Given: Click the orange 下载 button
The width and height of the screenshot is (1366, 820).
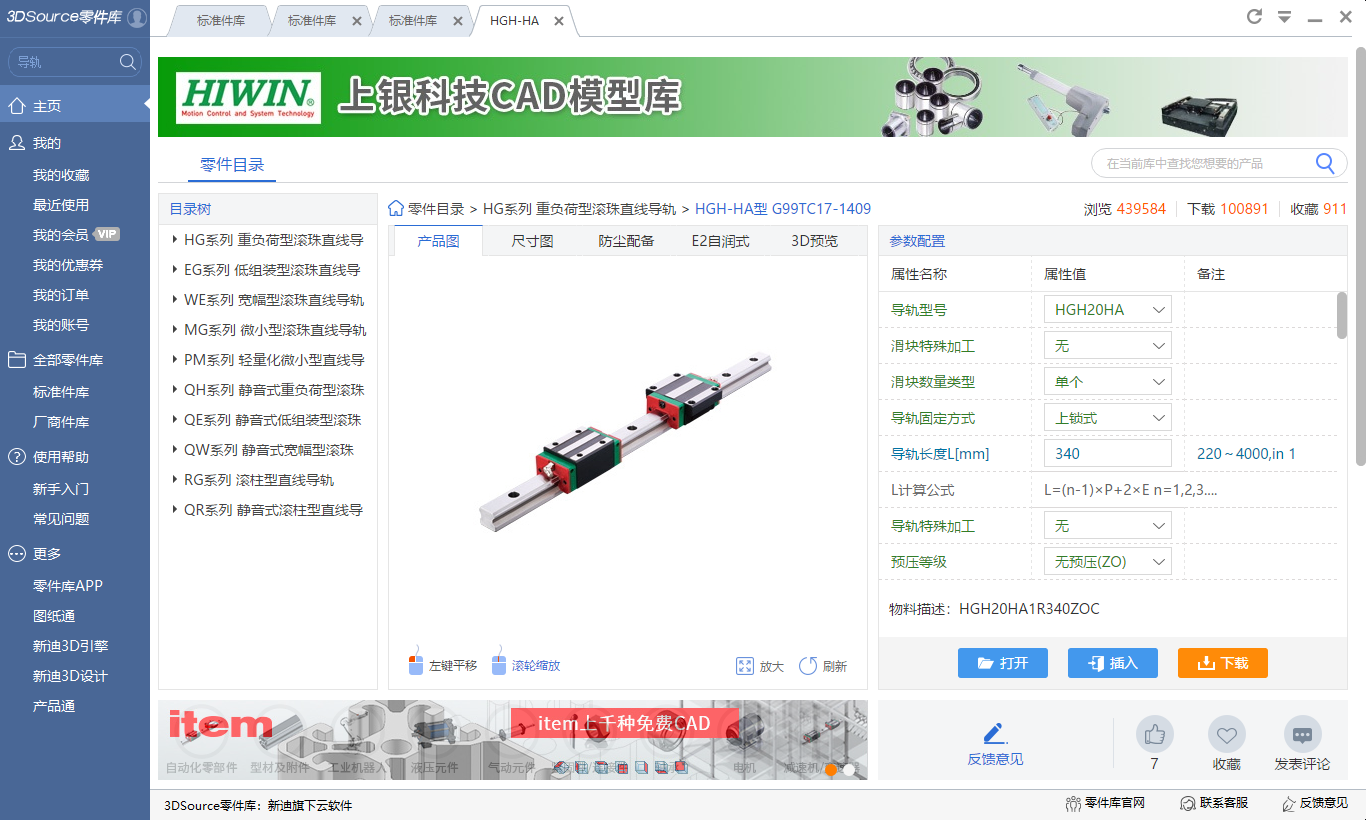Looking at the screenshot, I should [x=1222, y=663].
